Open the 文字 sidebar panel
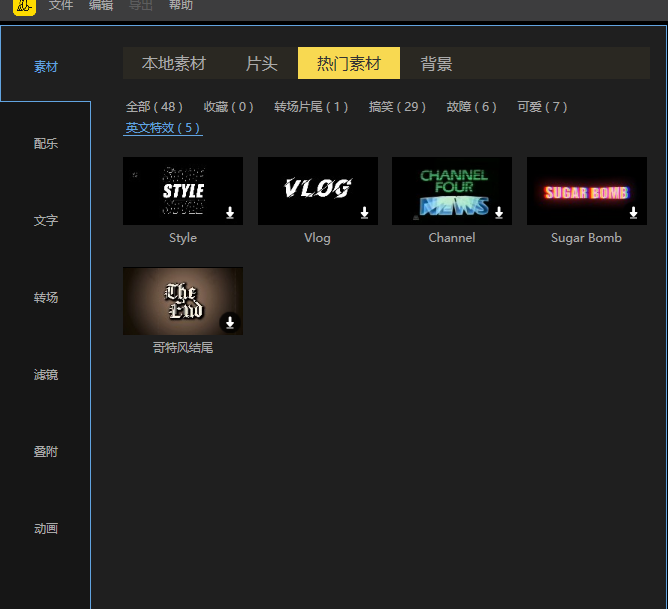 click(46, 221)
